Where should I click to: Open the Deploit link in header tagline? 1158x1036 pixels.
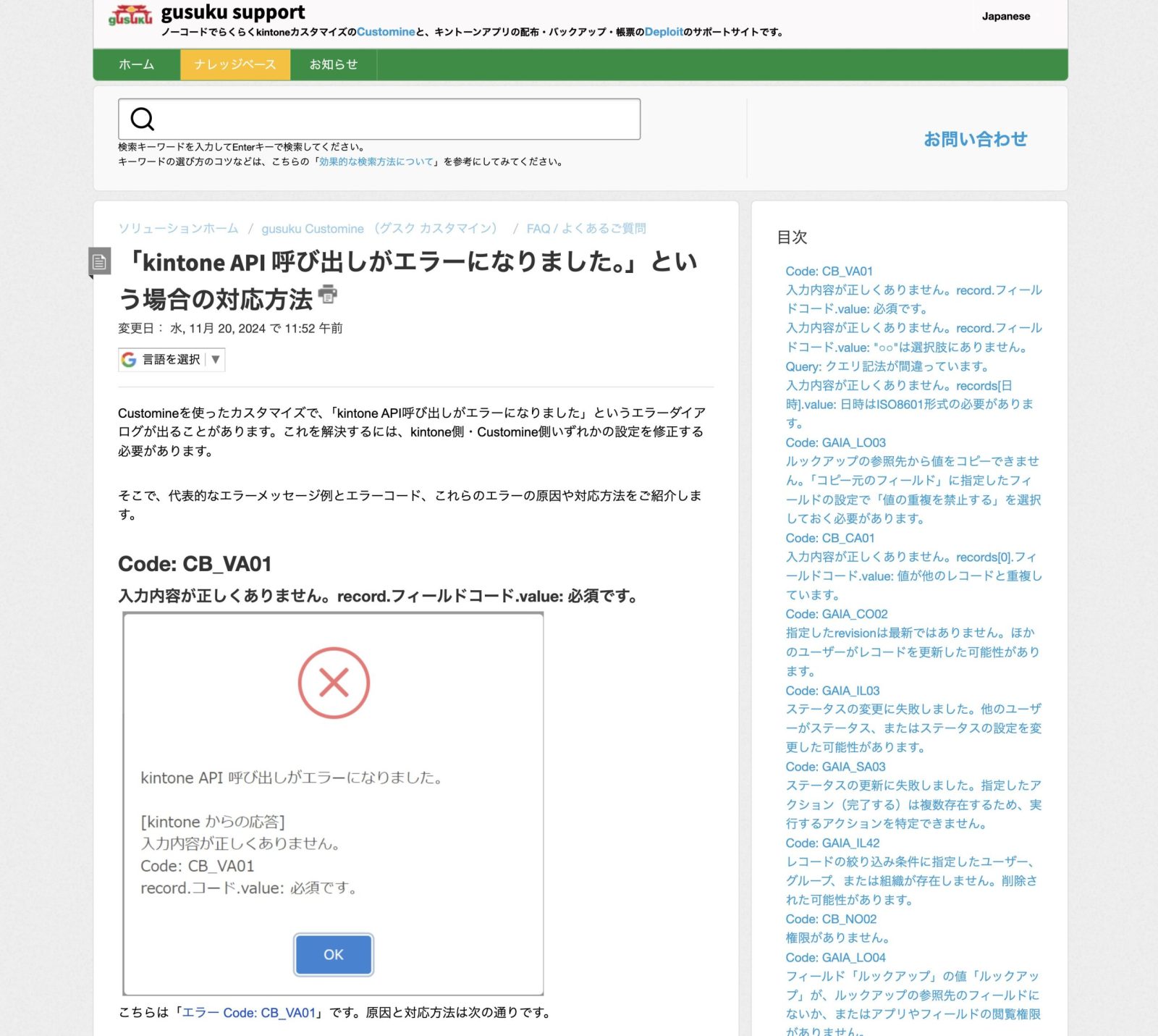click(x=664, y=32)
